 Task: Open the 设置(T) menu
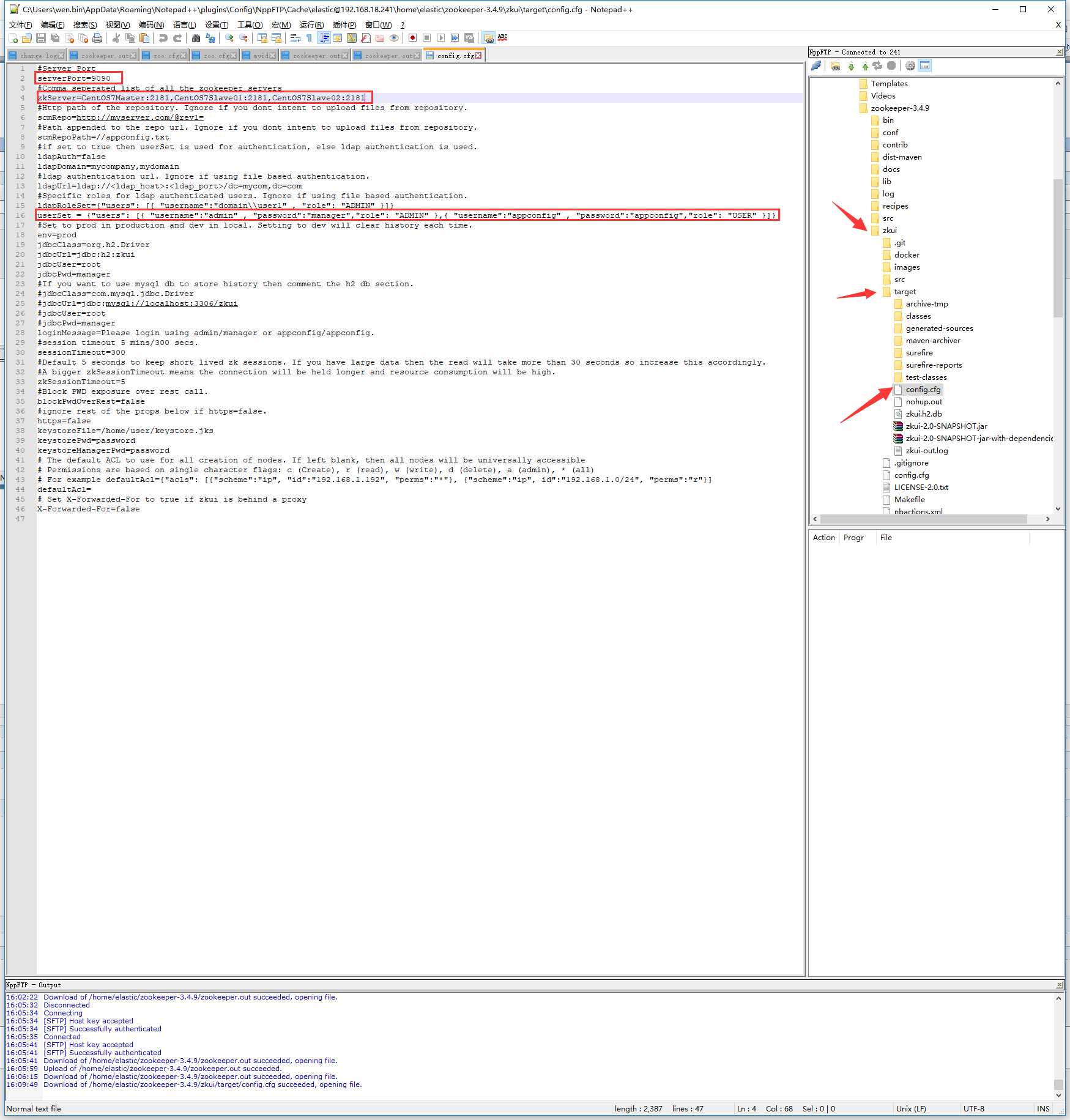(x=217, y=24)
